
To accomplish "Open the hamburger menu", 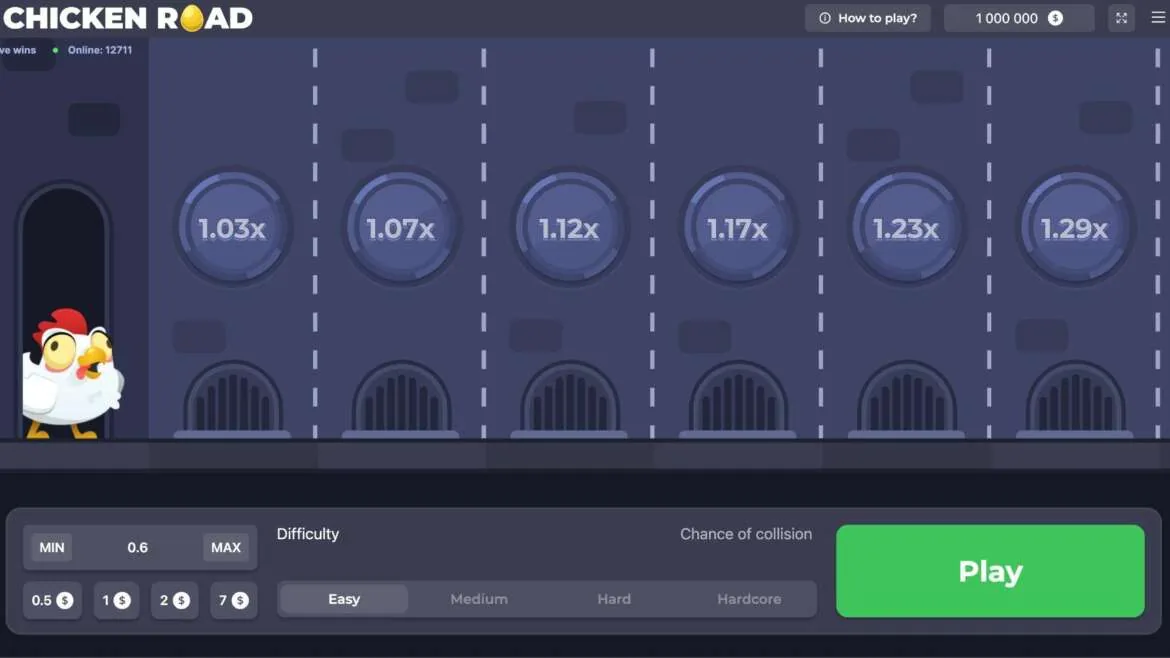I will (1158, 18).
